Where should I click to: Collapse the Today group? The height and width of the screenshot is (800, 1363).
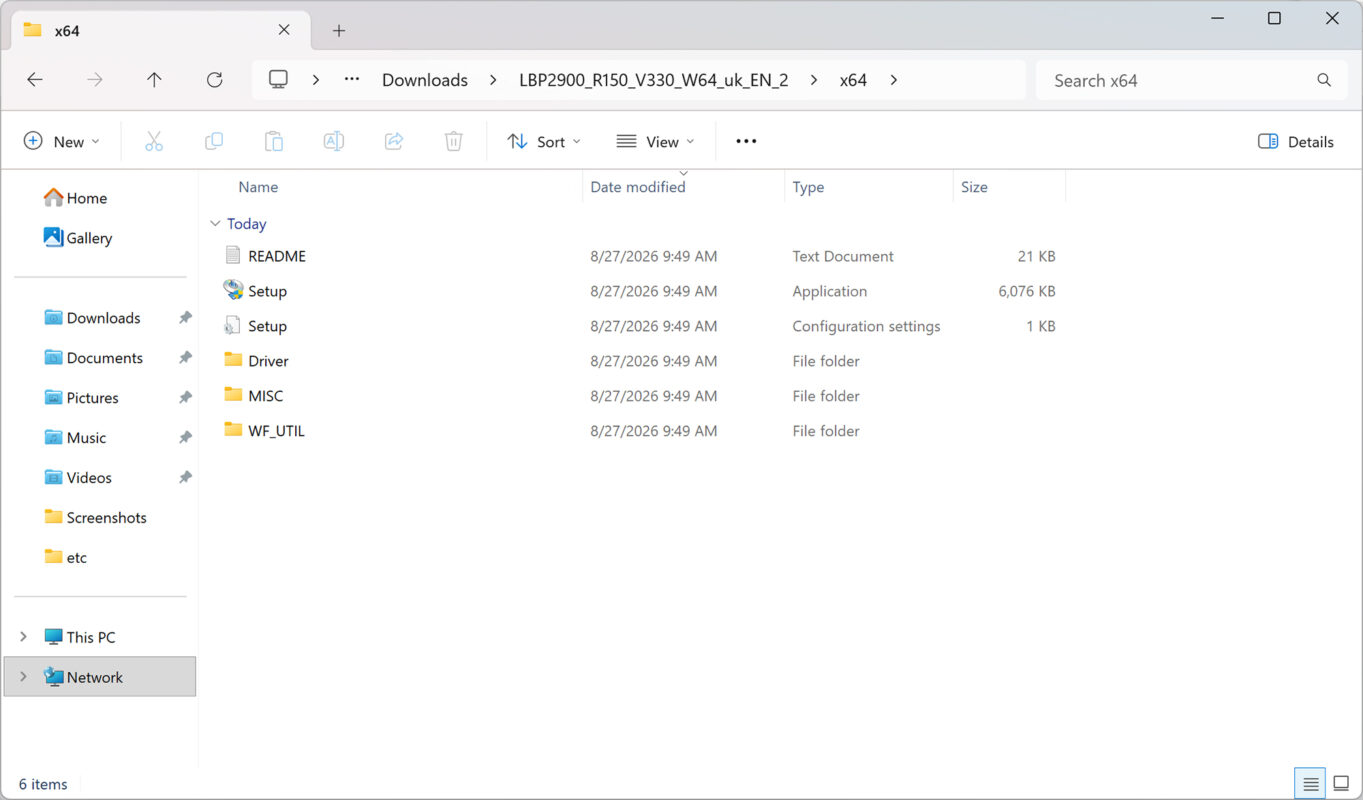tap(215, 224)
